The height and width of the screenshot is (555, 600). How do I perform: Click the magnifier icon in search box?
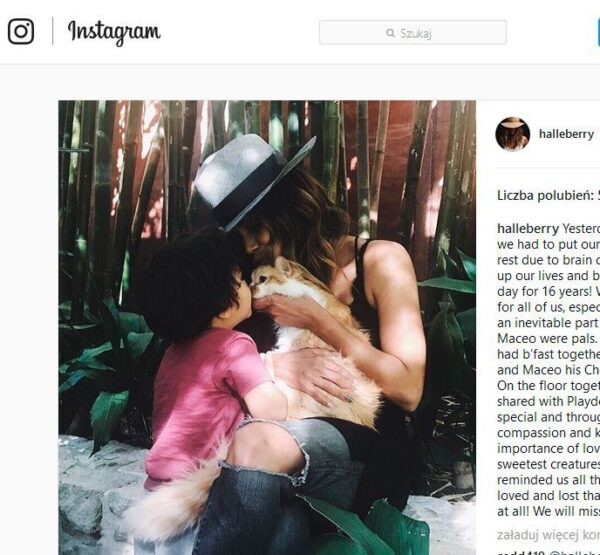(x=390, y=33)
